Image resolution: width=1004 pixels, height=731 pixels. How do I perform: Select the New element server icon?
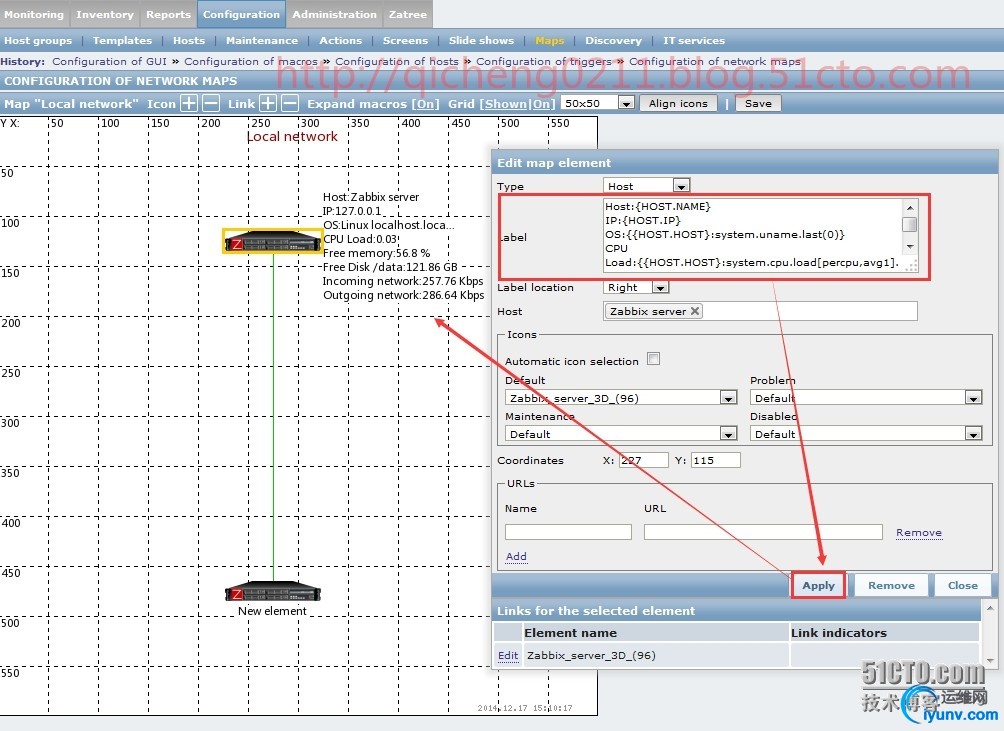click(x=273, y=592)
